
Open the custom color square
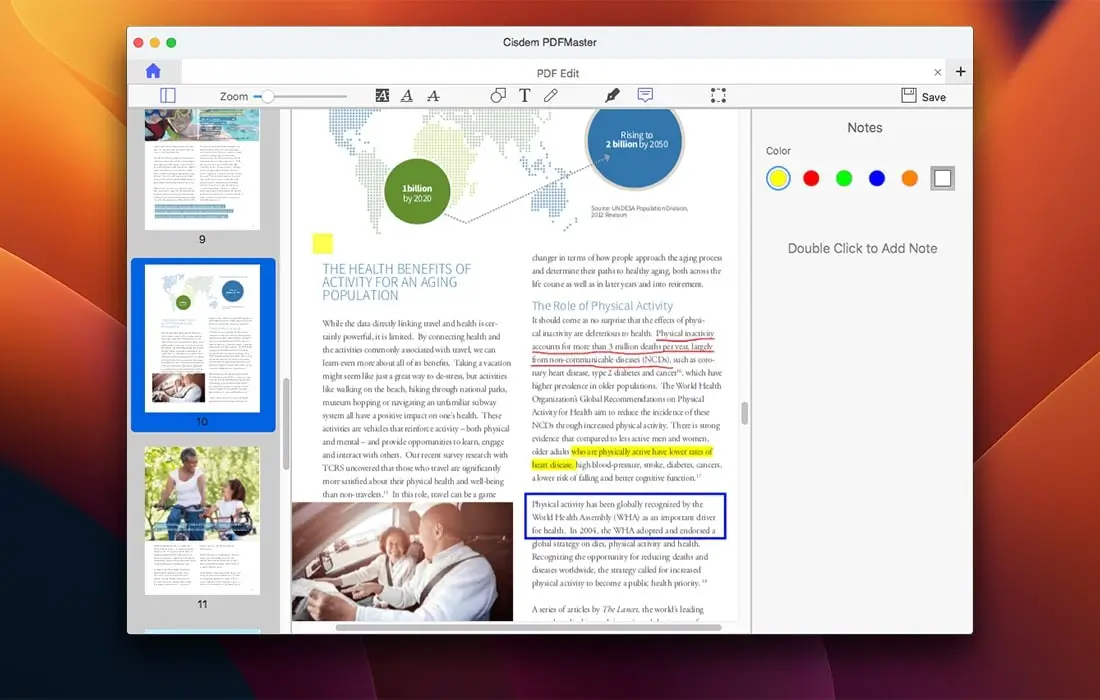[x=943, y=178]
